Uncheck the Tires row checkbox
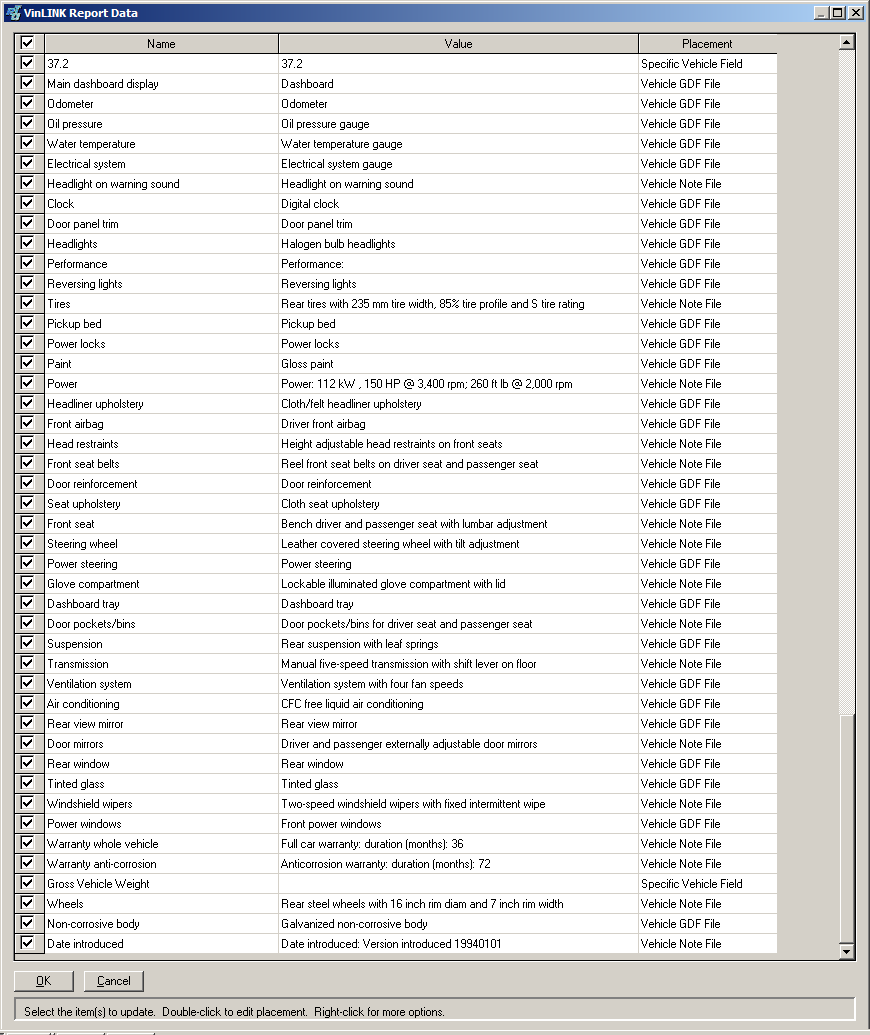 click(x=27, y=304)
